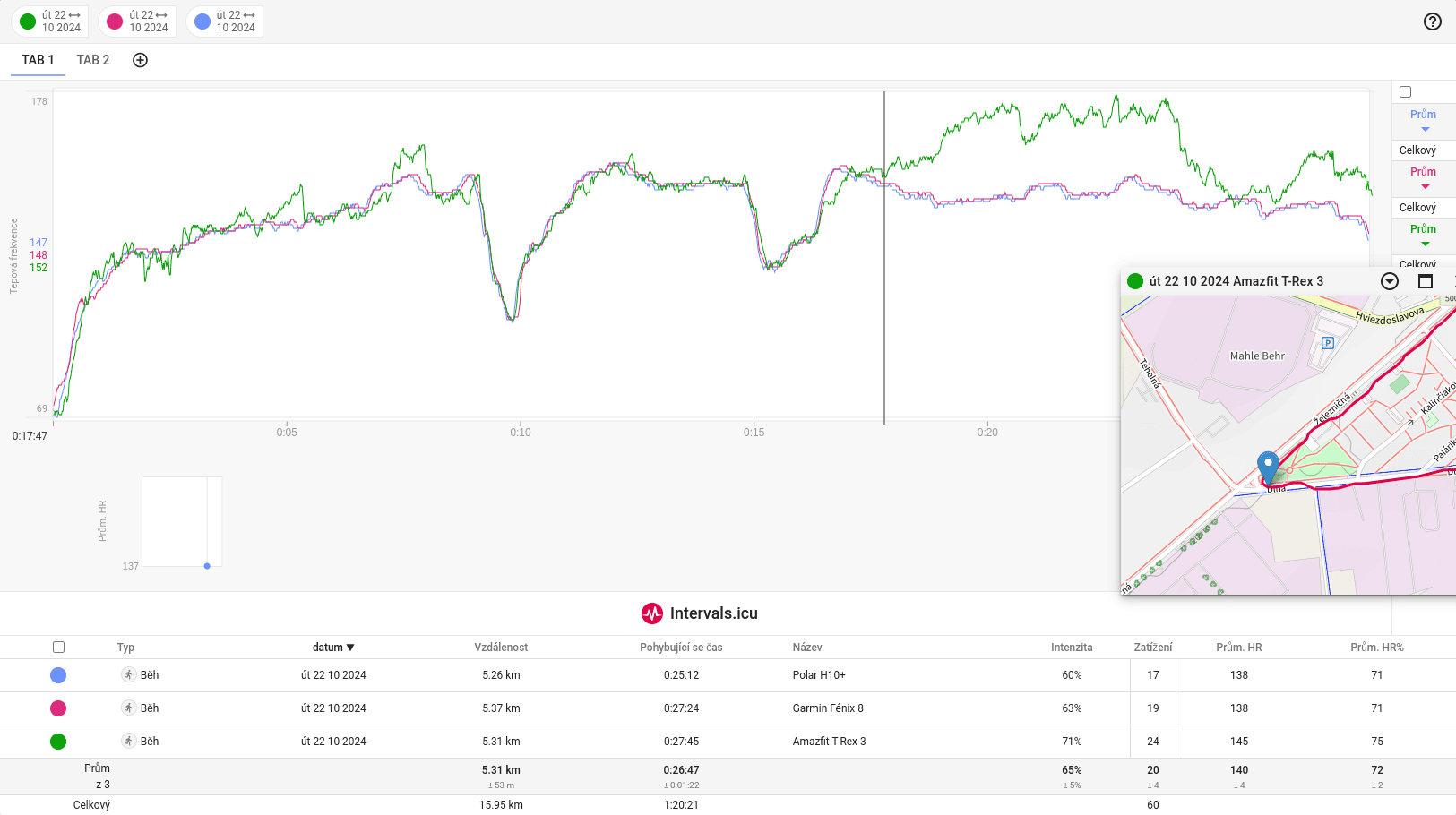Open the map panel circled dropdown arrow
The image size is (1456, 815).
(x=1390, y=281)
